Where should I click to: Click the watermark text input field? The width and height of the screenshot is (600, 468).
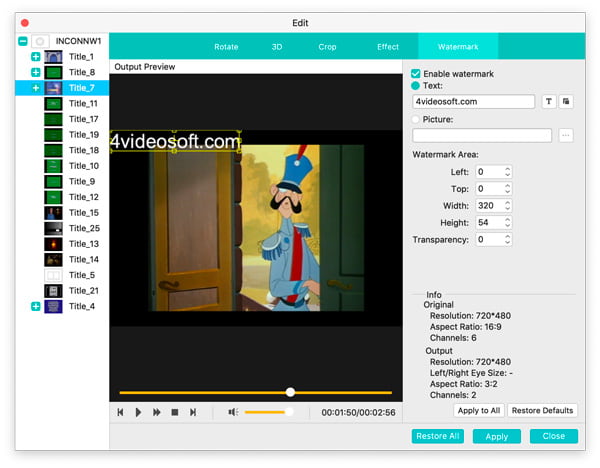(x=474, y=101)
